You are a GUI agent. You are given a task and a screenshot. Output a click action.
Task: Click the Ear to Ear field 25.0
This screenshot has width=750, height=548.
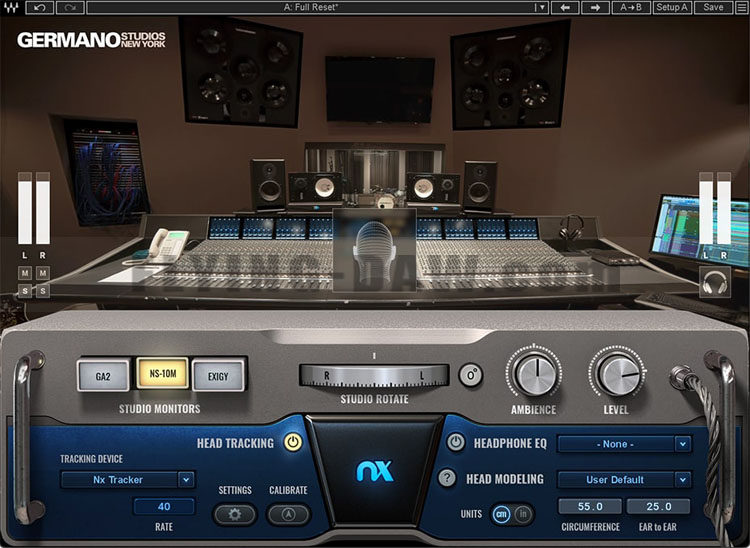click(x=659, y=506)
